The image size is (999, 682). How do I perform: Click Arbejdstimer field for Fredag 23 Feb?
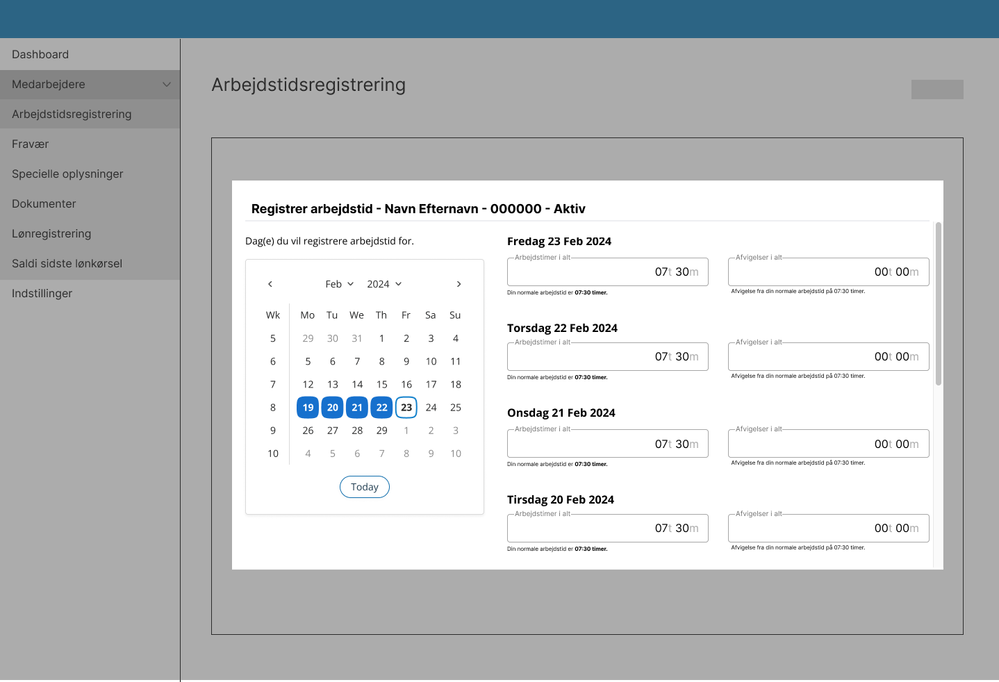608,272
